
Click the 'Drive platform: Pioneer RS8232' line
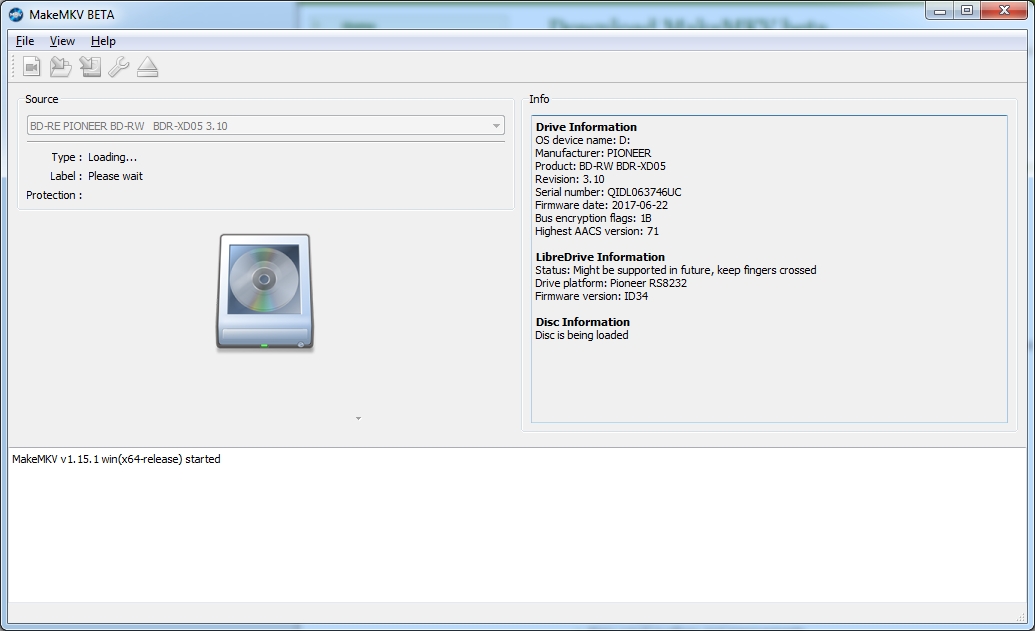(611, 283)
